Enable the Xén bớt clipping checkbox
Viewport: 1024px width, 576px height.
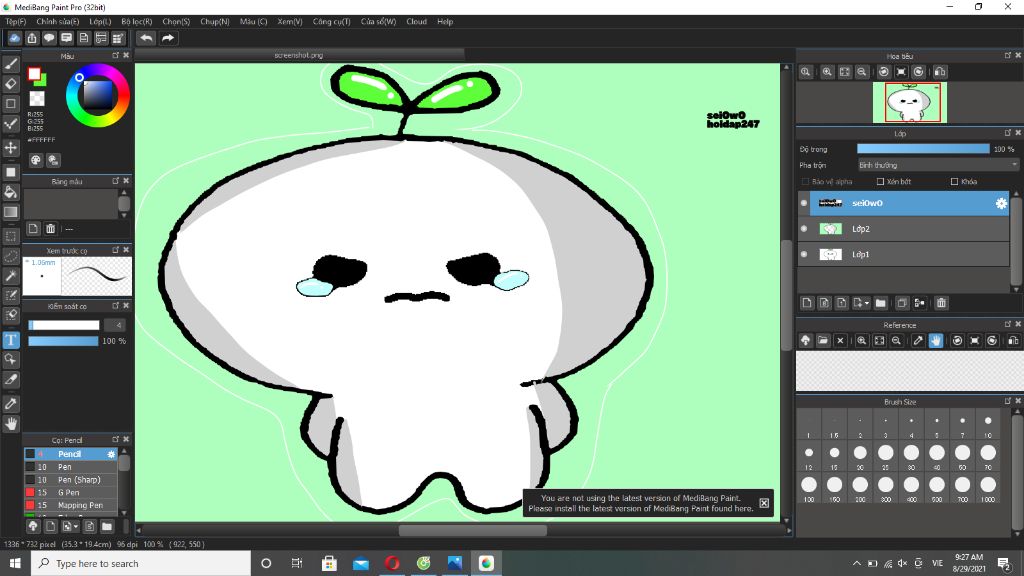pyautogui.click(x=880, y=182)
